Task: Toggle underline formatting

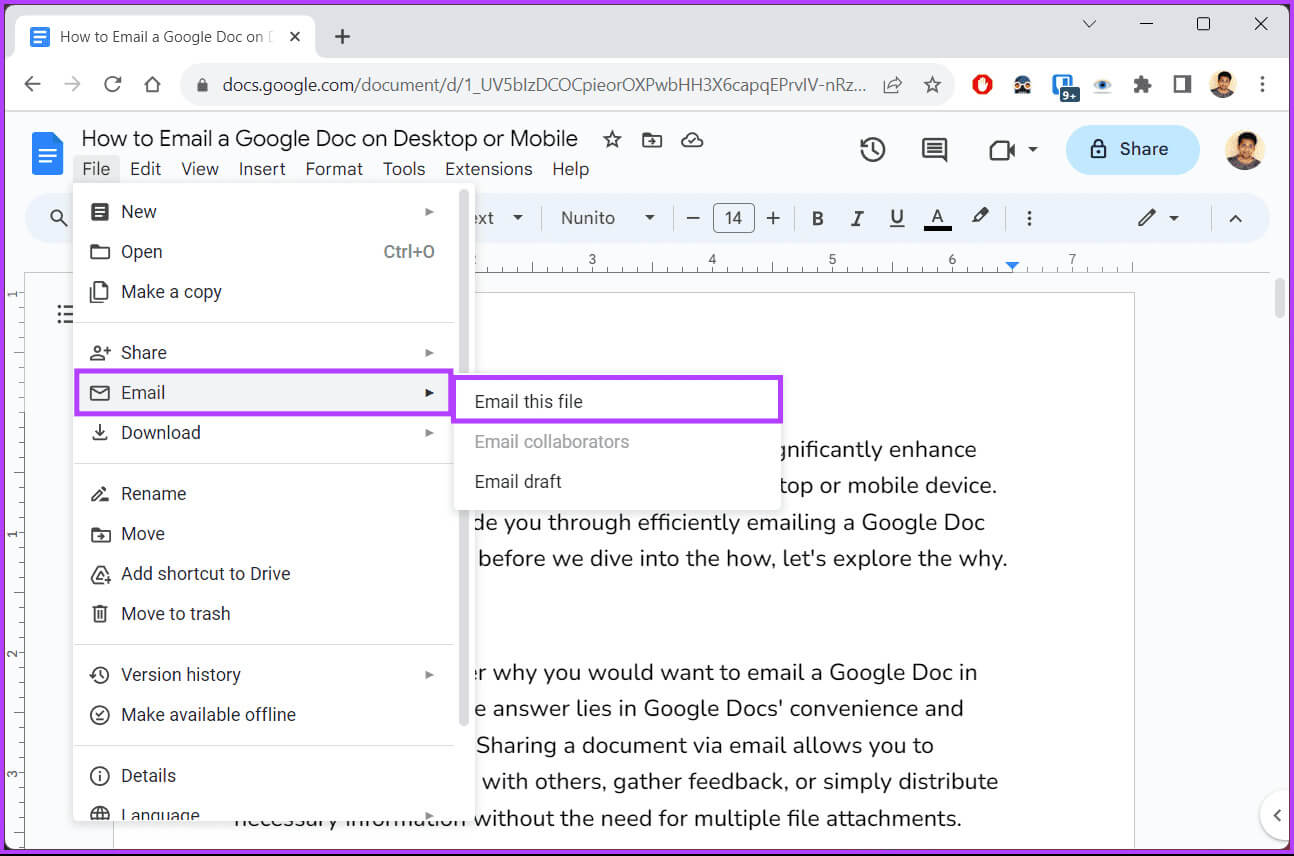Action: 896,218
